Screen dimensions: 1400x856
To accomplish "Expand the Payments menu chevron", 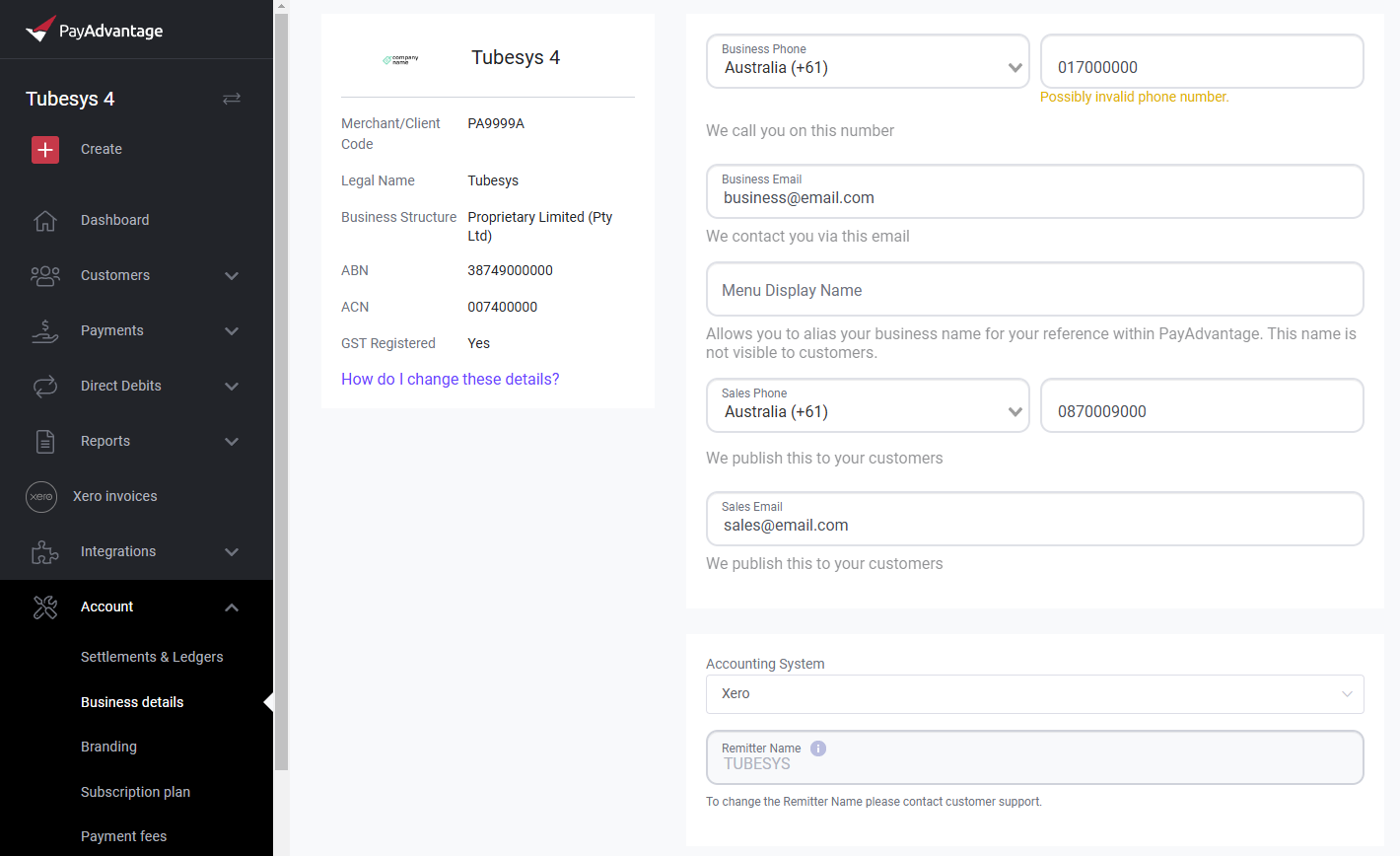I will pos(232,330).
